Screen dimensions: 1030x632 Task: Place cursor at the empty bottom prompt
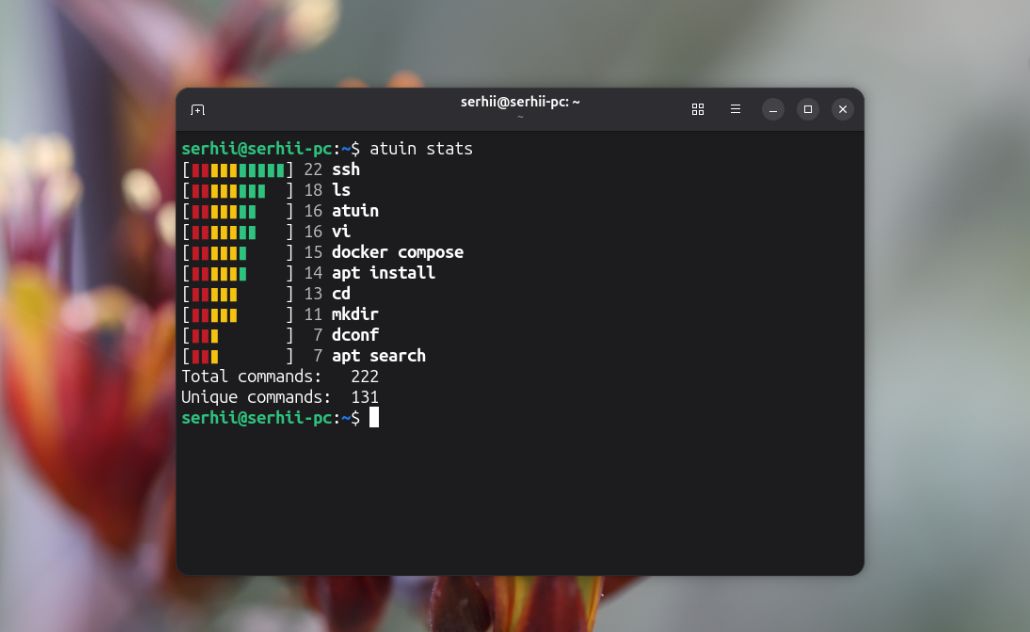pyautogui.click(x=374, y=418)
